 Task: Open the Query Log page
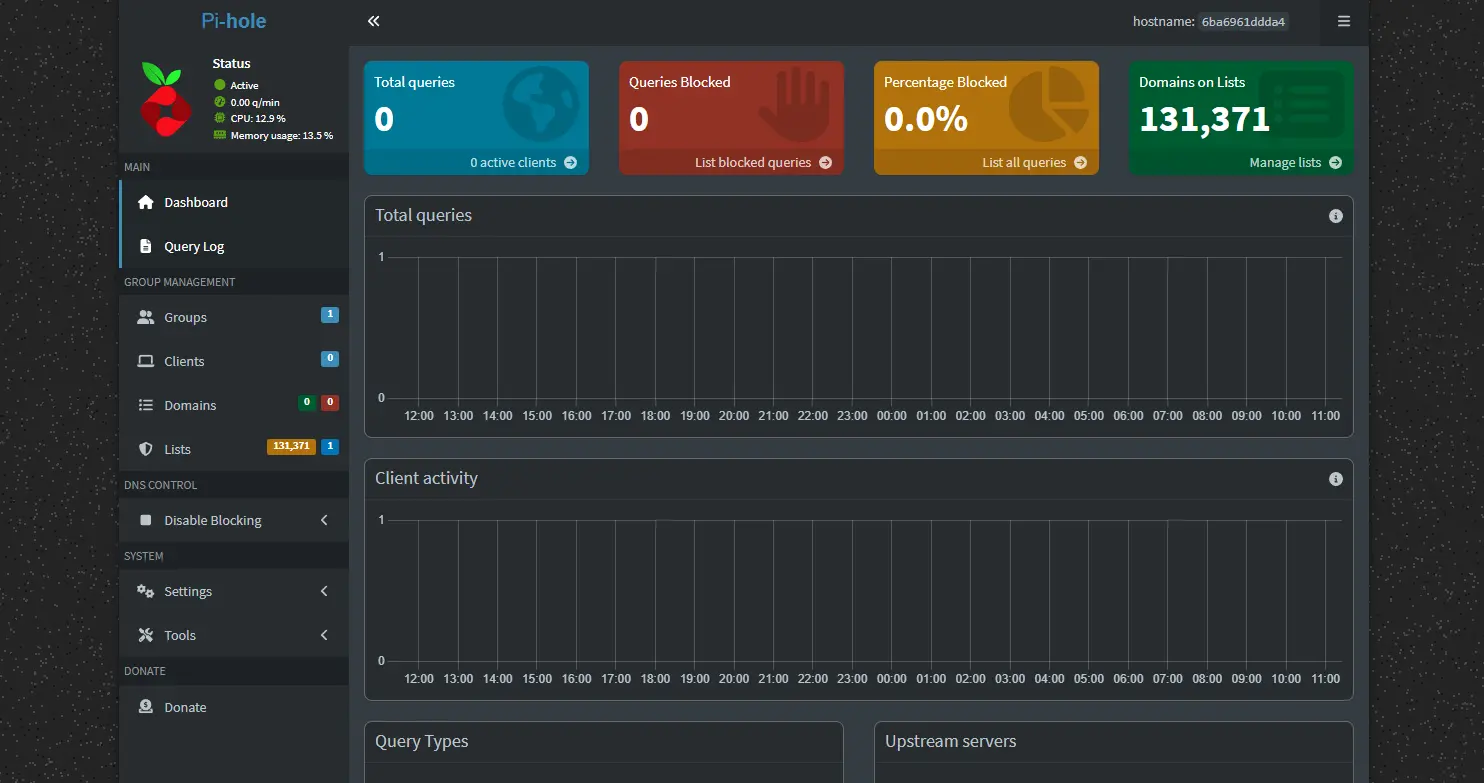[x=194, y=246]
